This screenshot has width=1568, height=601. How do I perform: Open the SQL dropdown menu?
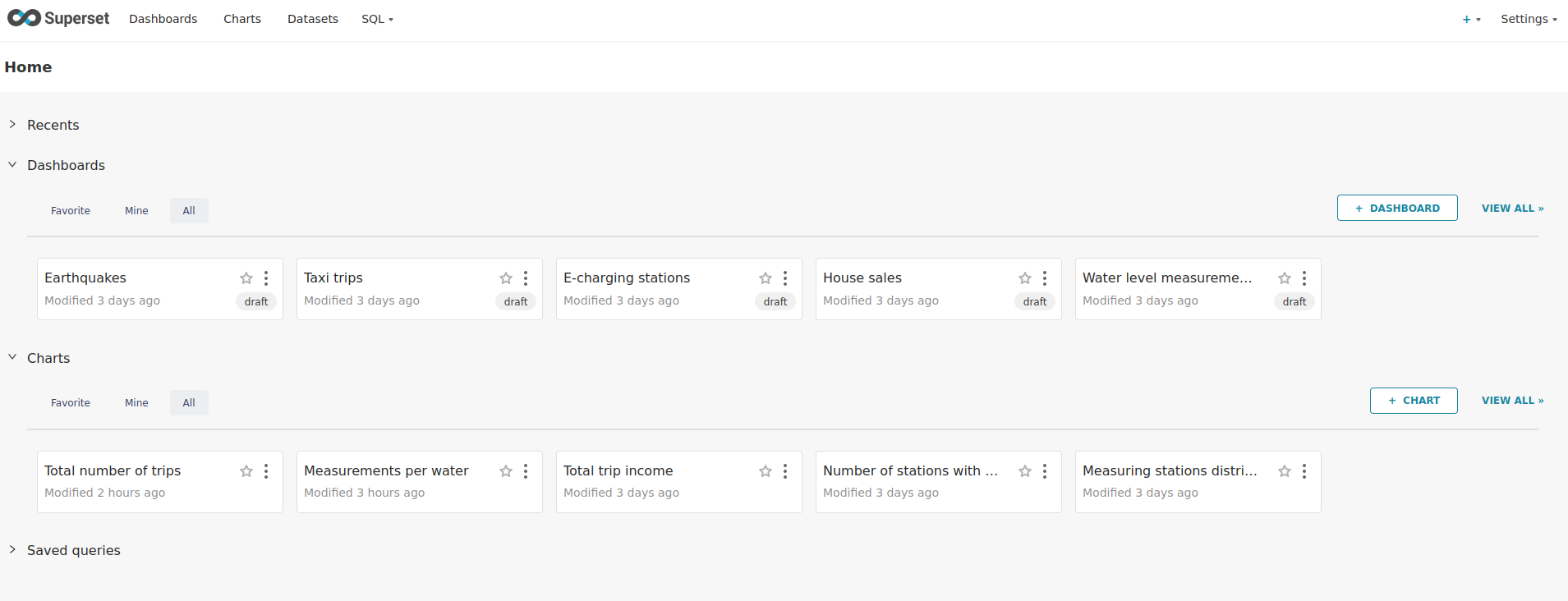377,19
